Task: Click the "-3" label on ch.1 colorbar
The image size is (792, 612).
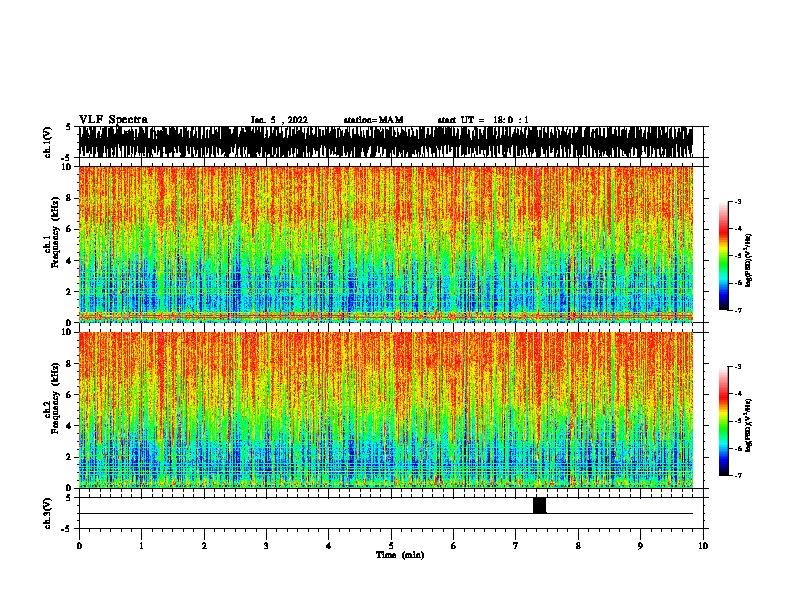Action: click(737, 201)
